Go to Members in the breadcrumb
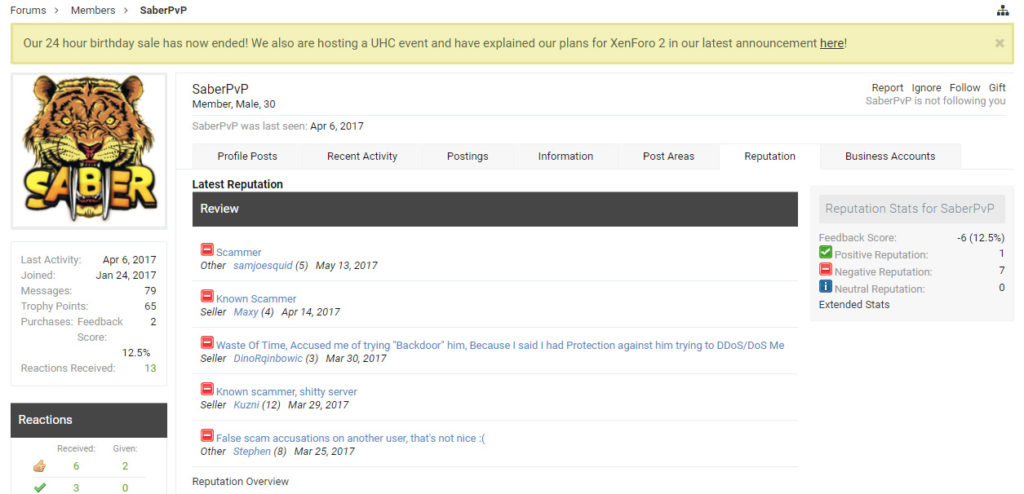The image size is (1024, 494). pos(93,10)
